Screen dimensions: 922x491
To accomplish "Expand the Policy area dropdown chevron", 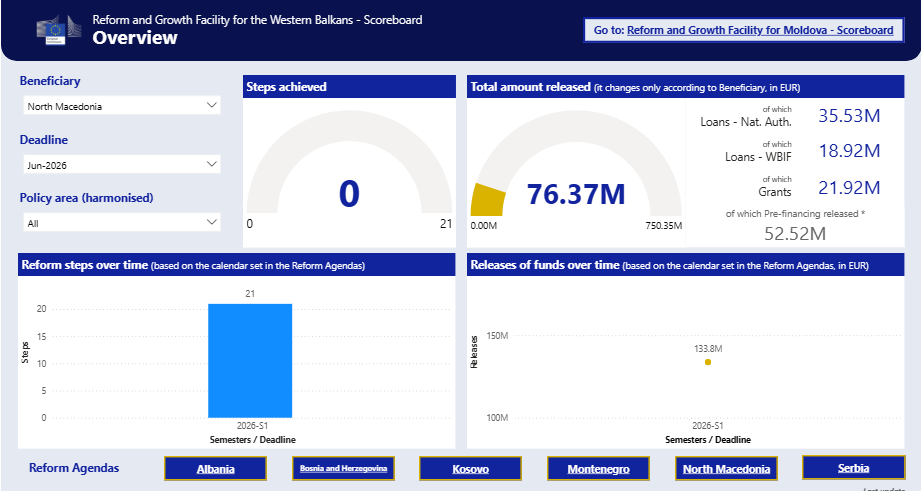I will pos(212,222).
